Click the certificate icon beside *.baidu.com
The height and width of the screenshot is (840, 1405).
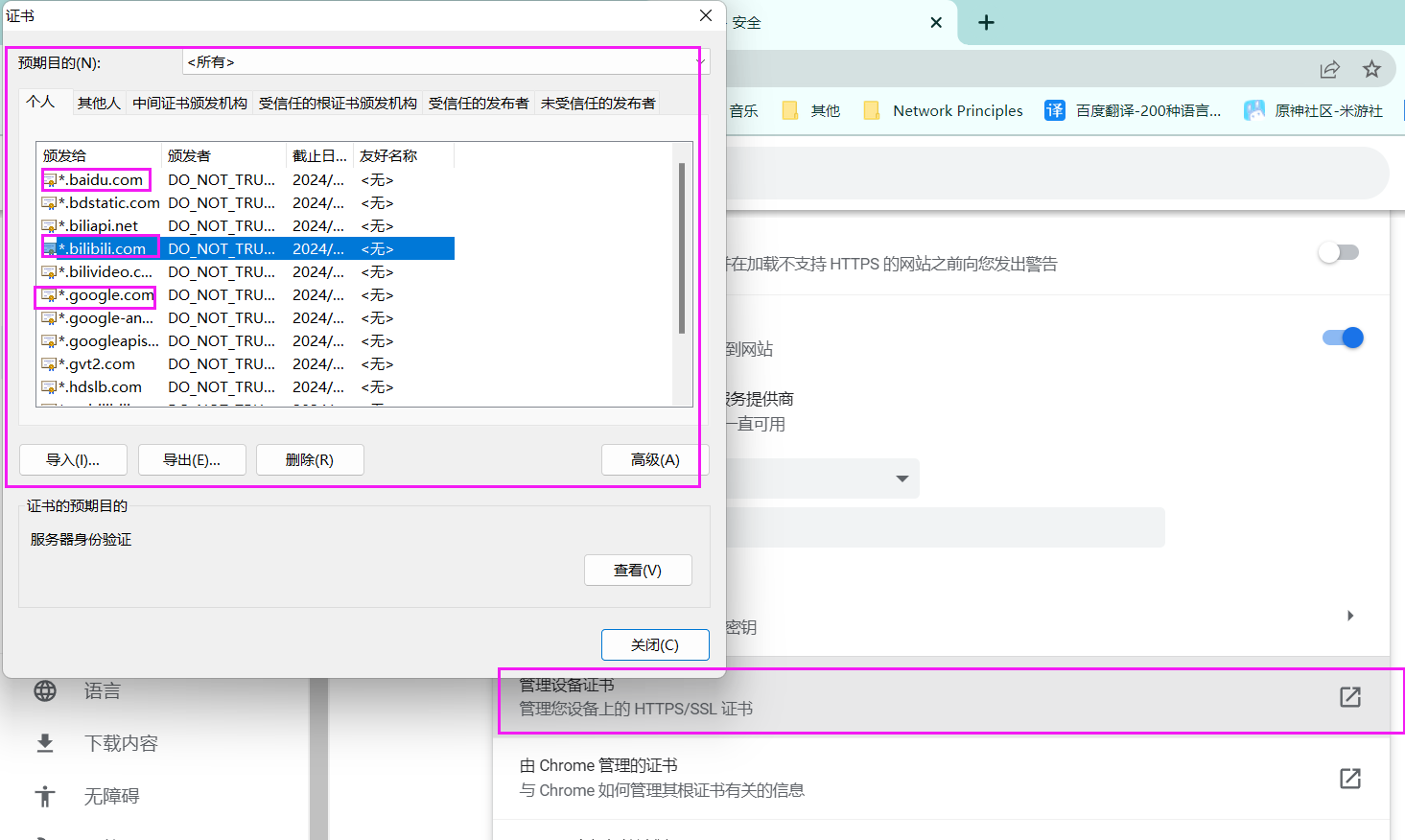click(x=49, y=180)
